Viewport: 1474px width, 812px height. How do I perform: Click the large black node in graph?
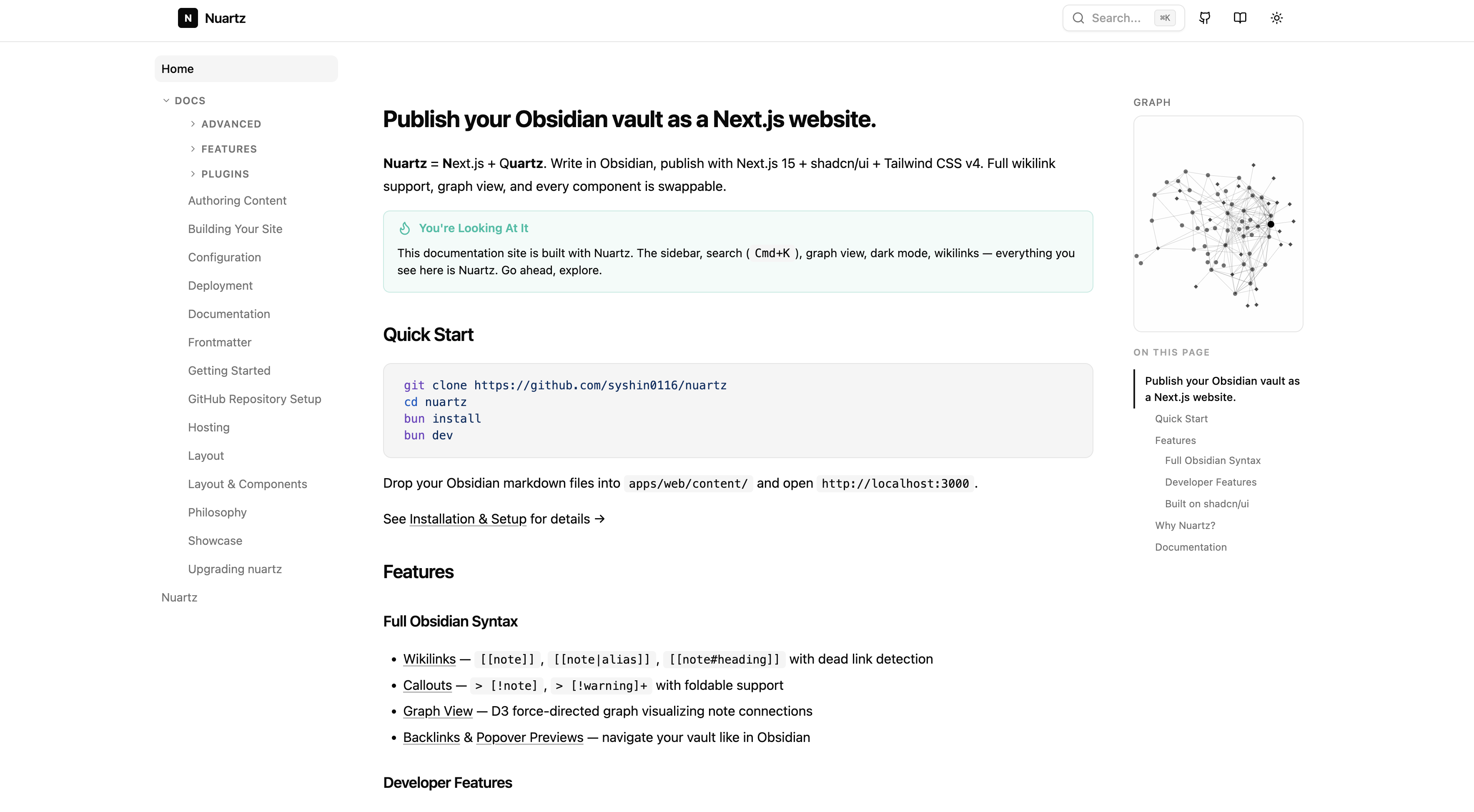click(1271, 224)
